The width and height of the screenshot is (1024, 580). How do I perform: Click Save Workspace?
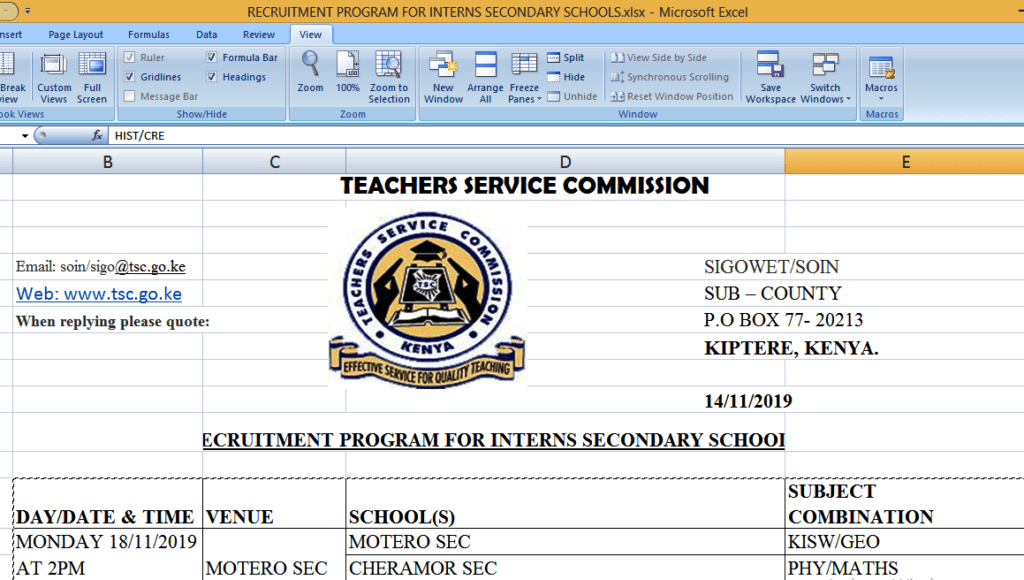point(771,78)
